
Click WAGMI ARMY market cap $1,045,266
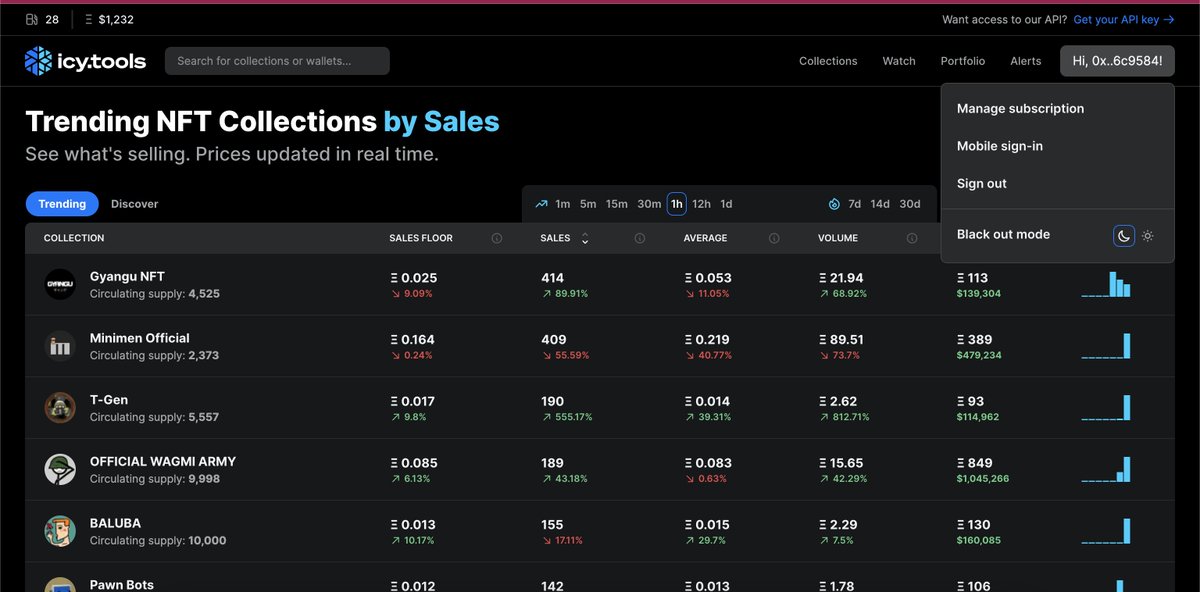coord(983,479)
